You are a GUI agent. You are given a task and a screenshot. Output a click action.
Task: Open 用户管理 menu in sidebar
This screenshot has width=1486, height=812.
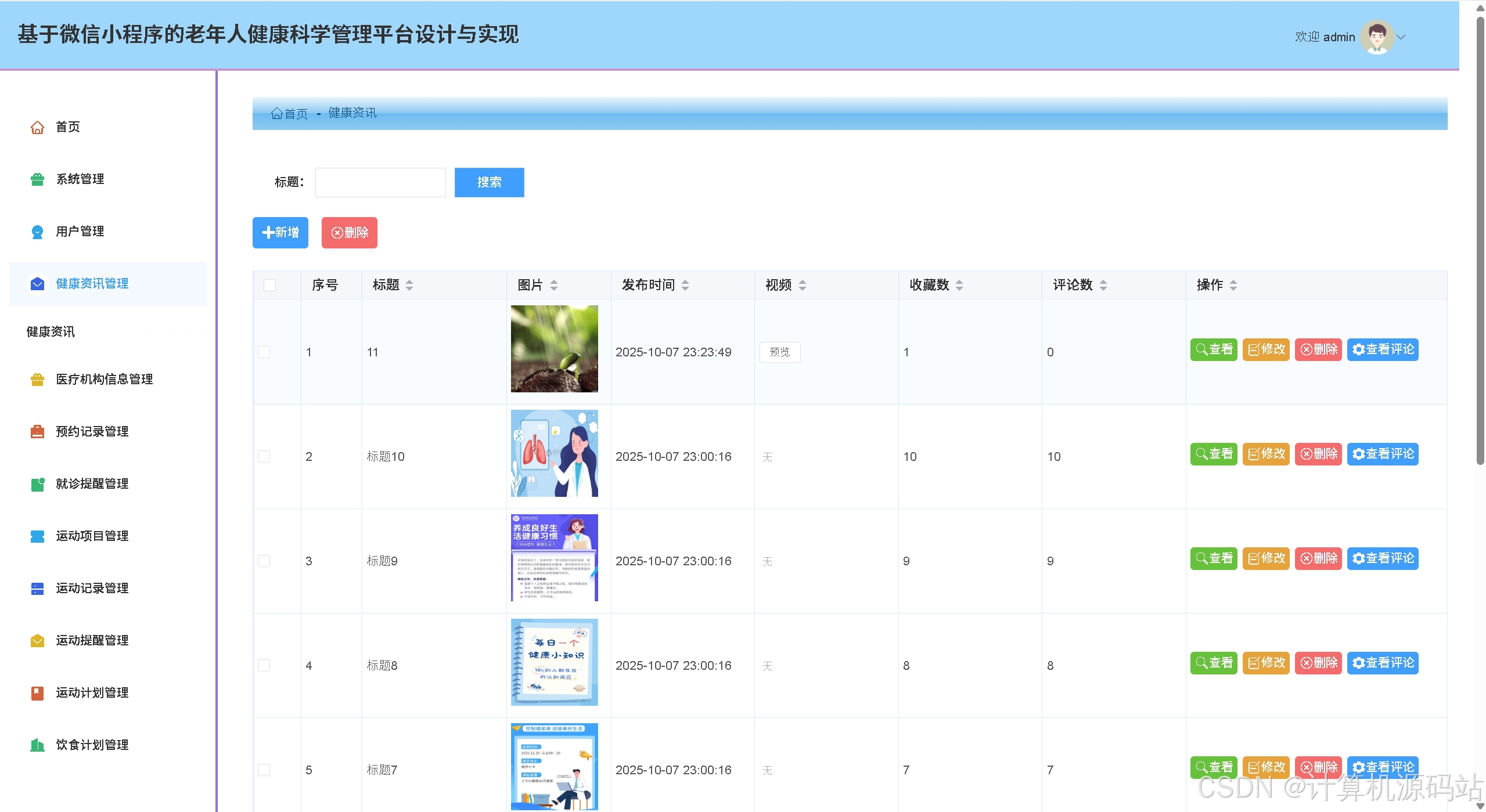pos(108,232)
